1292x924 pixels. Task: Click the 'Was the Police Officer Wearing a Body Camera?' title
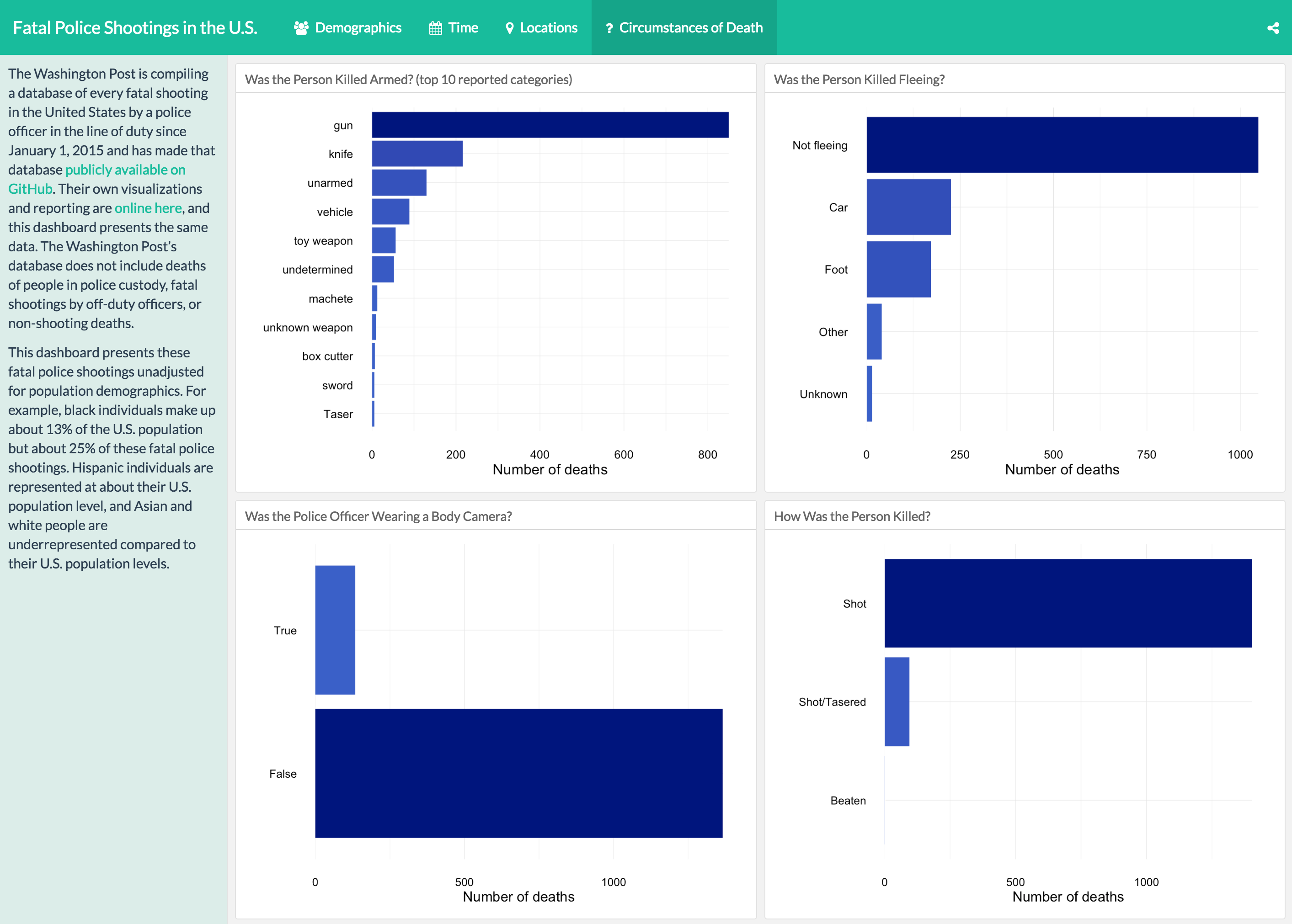click(x=378, y=516)
